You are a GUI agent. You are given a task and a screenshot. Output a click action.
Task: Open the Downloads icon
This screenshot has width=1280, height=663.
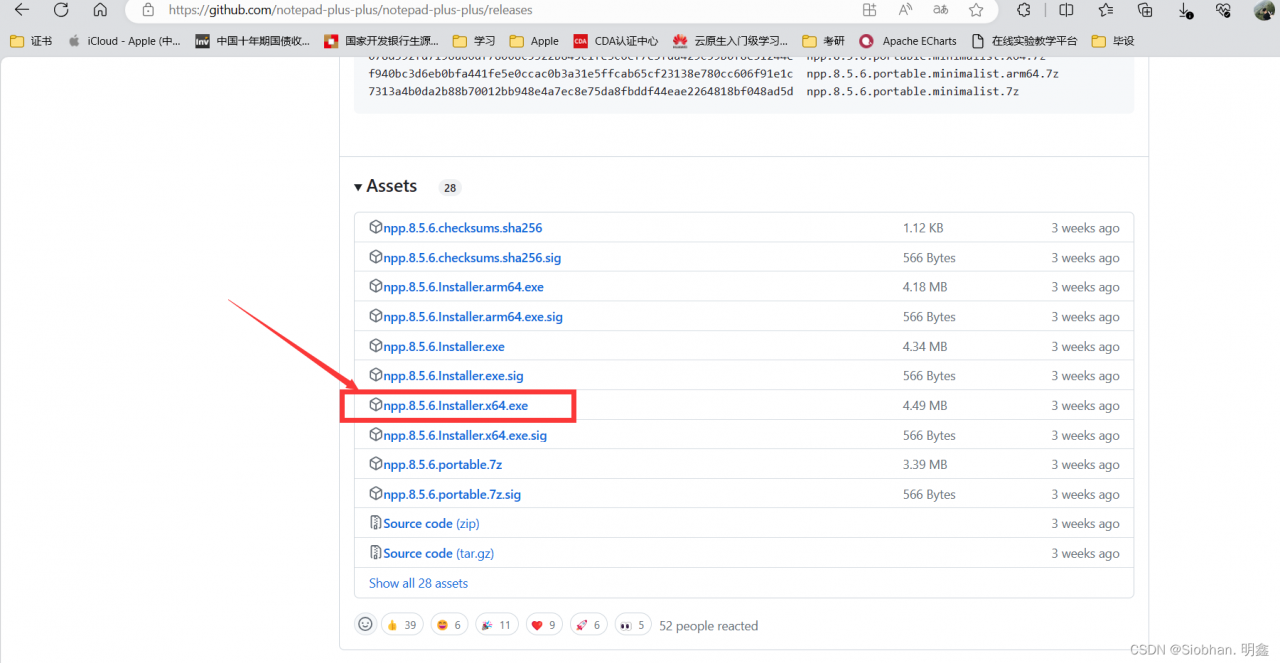pyautogui.click(x=1185, y=10)
